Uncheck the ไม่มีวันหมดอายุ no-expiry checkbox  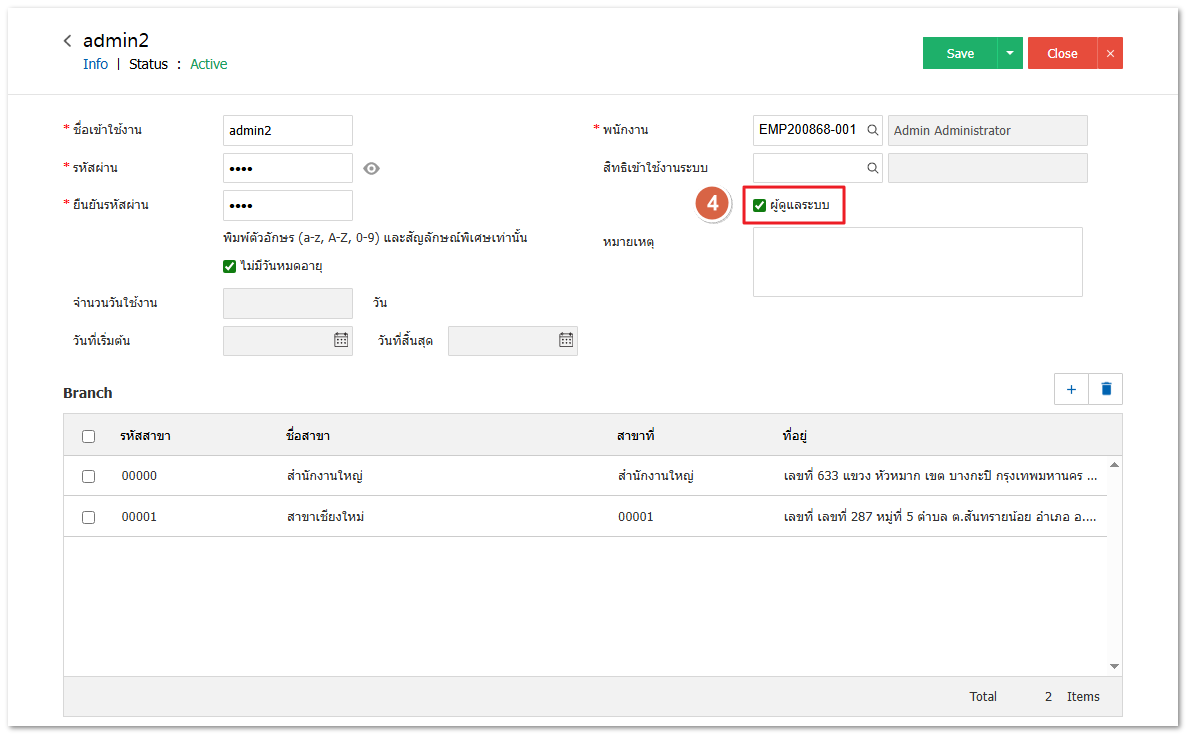[230, 266]
